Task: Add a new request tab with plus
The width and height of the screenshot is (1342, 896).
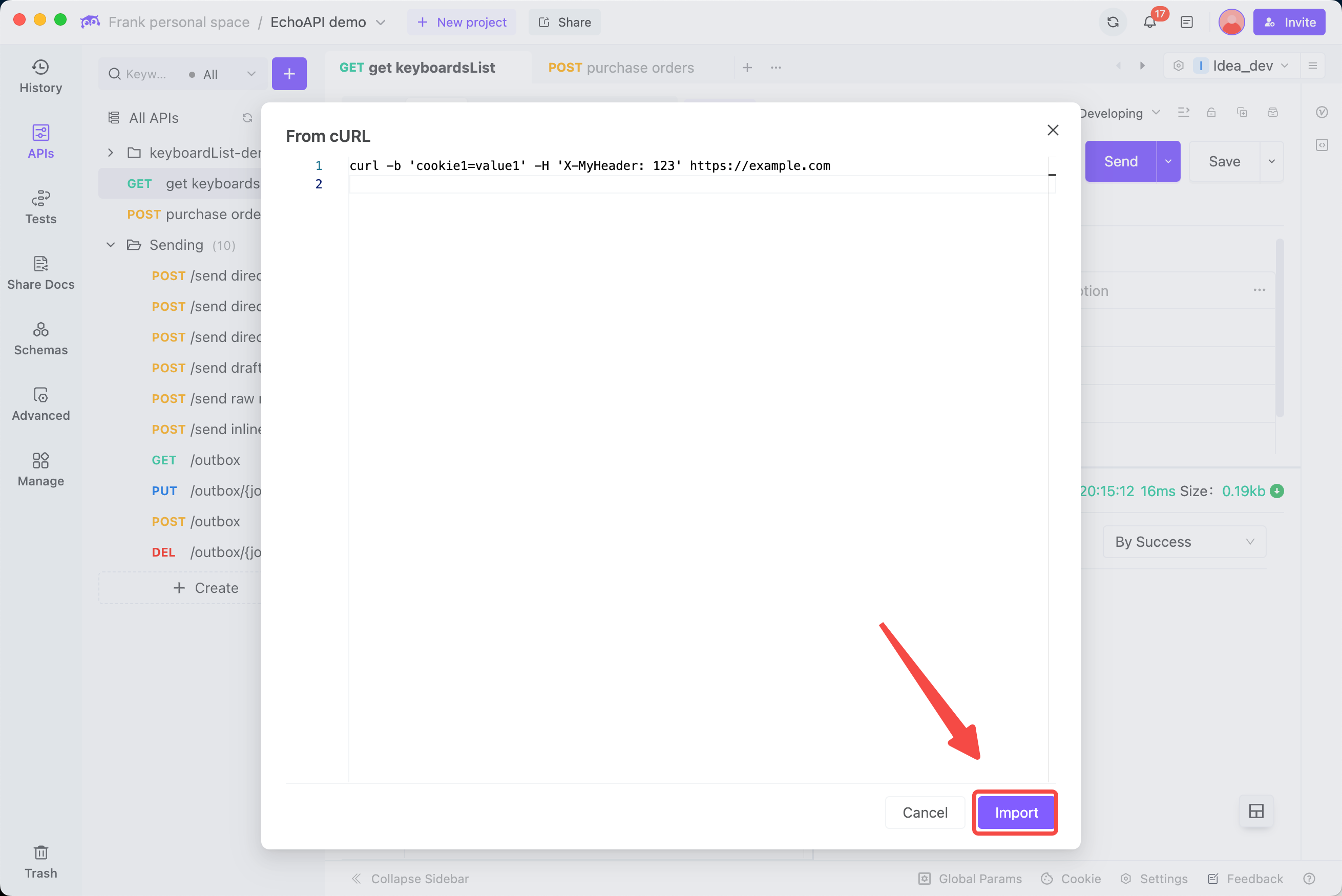Action: click(747, 68)
